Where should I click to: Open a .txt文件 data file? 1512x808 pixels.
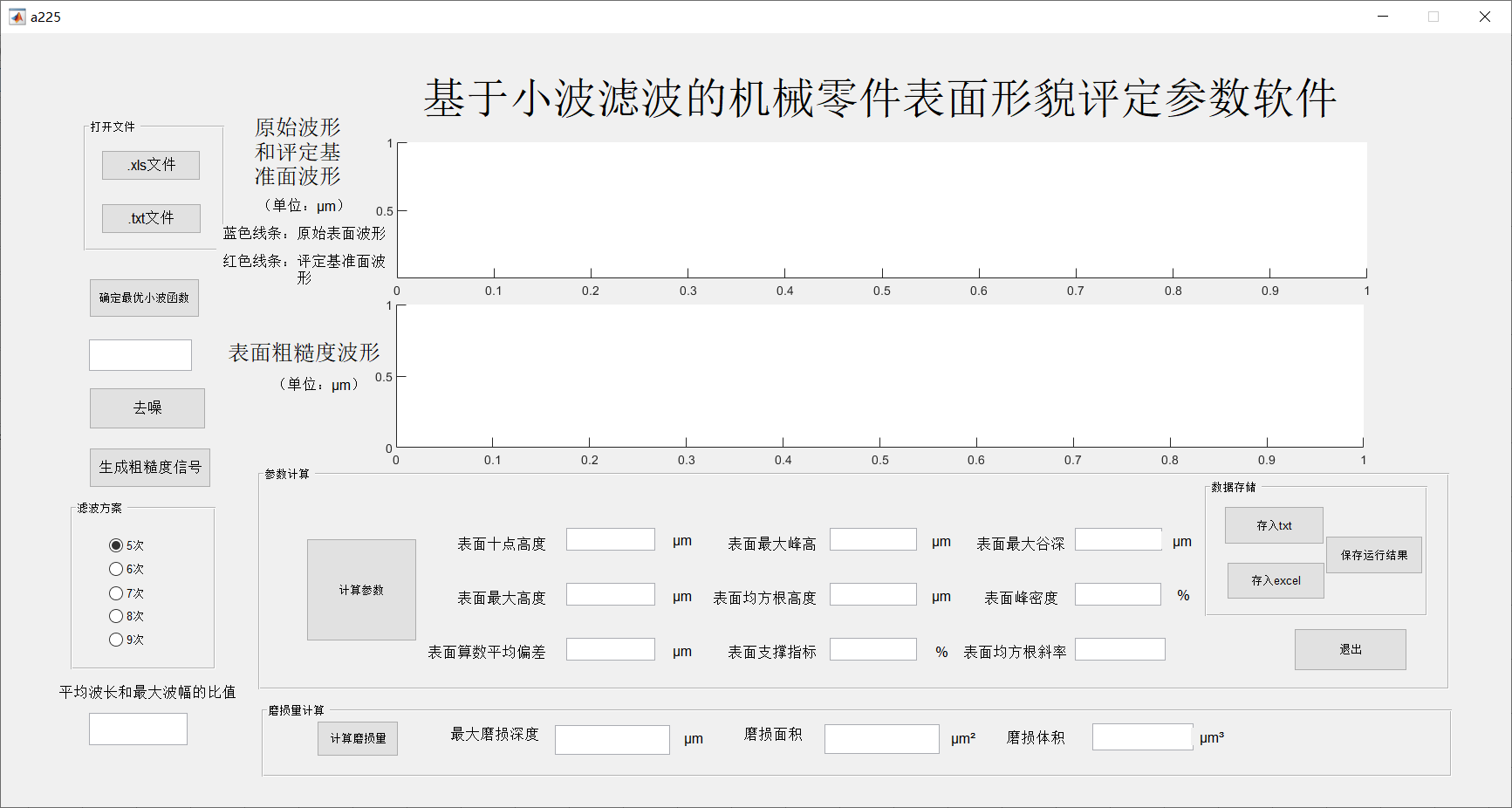pyautogui.click(x=151, y=218)
